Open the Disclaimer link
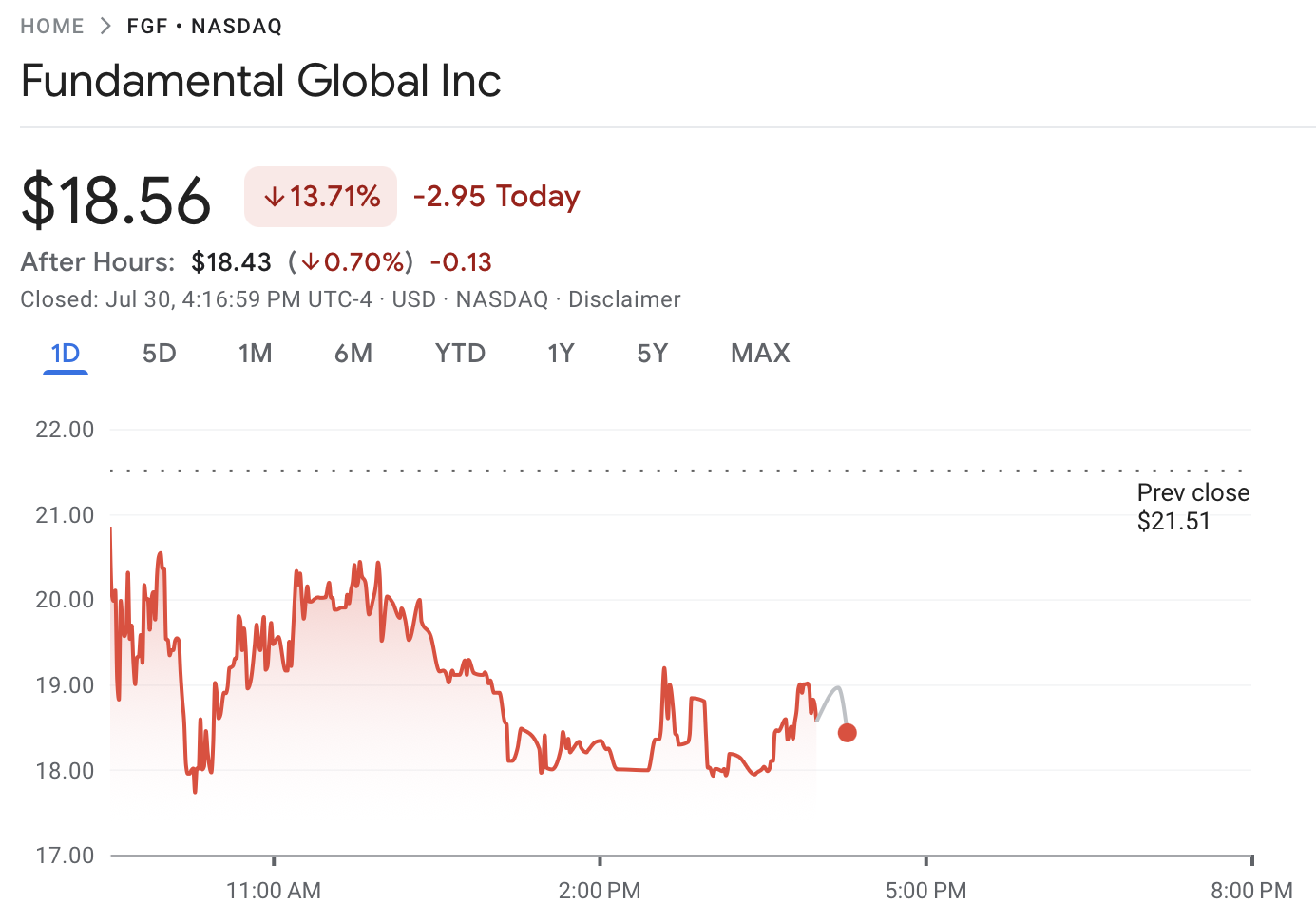Viewport: 1316px width, 924px height. tap(624, 299)
